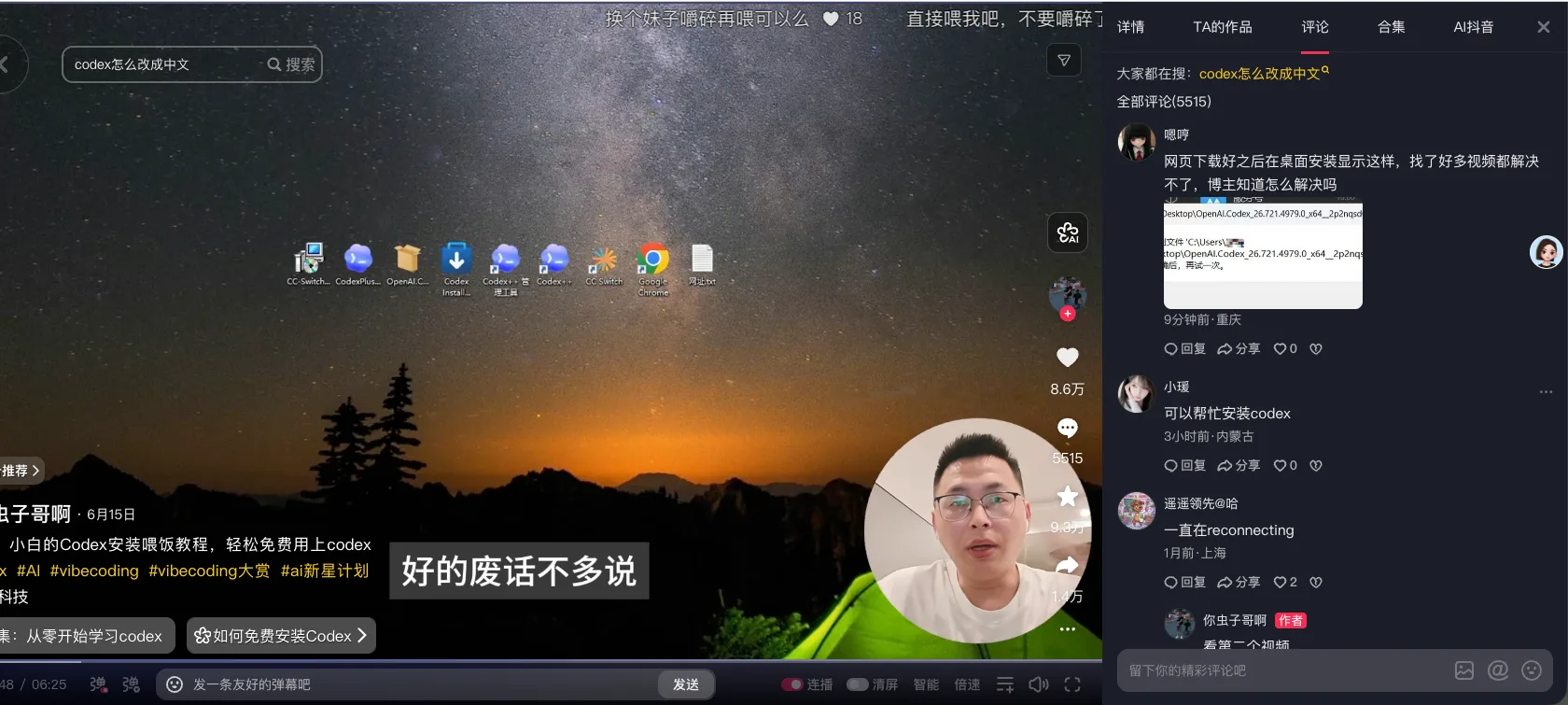Viewport: 1568px width, 705px height.
Task: Open the AI抖音 tab
Action: point(1474,27)
